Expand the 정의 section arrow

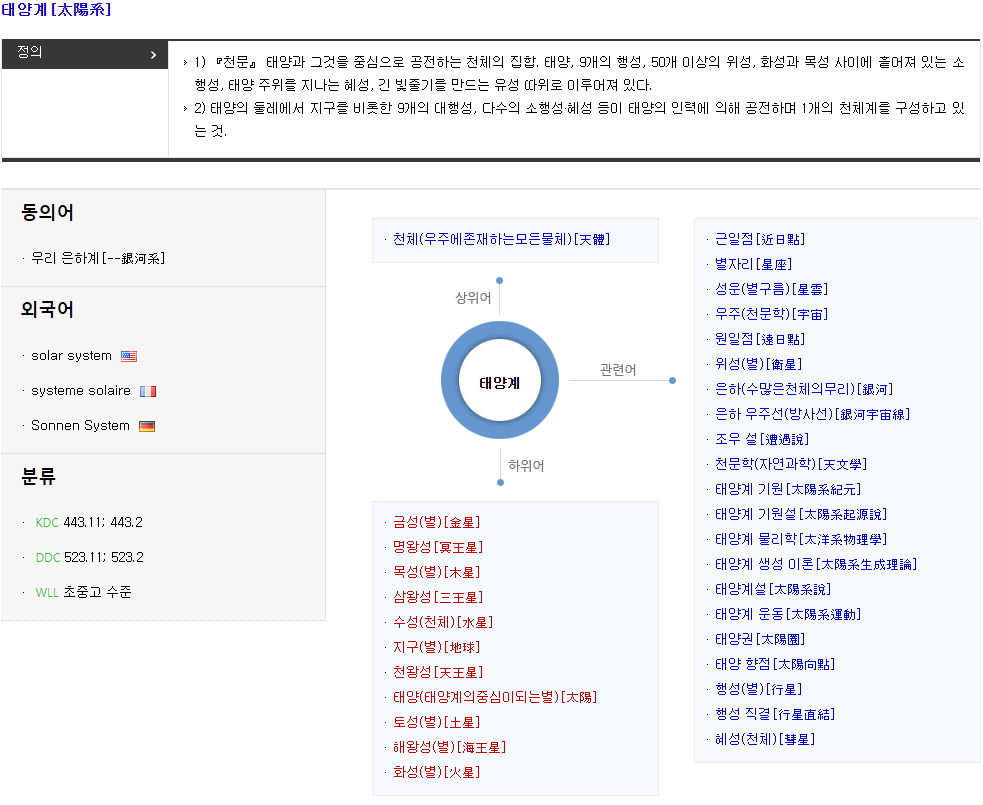tap(153, 54)
